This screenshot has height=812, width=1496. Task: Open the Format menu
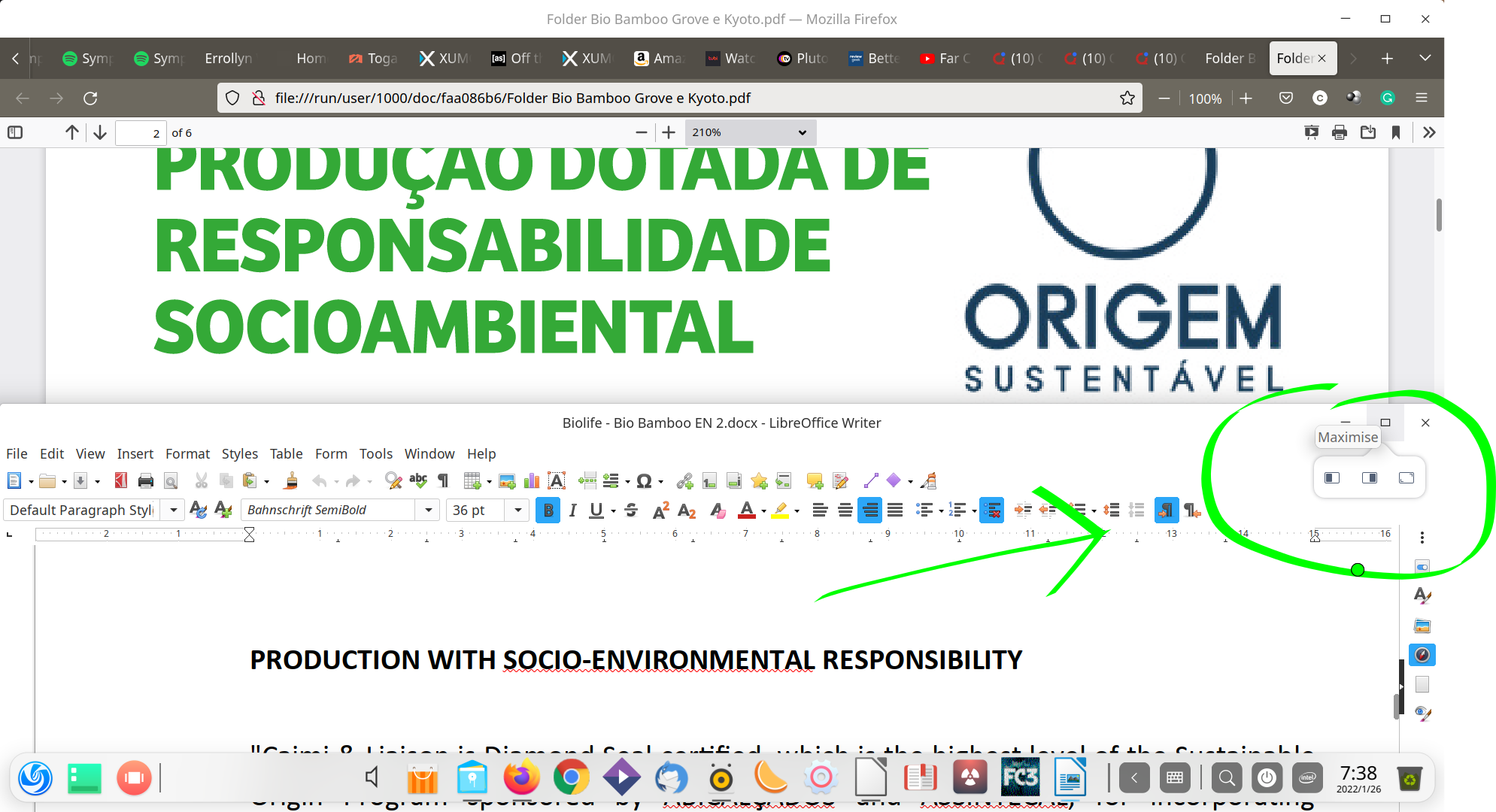pos(187,453)
